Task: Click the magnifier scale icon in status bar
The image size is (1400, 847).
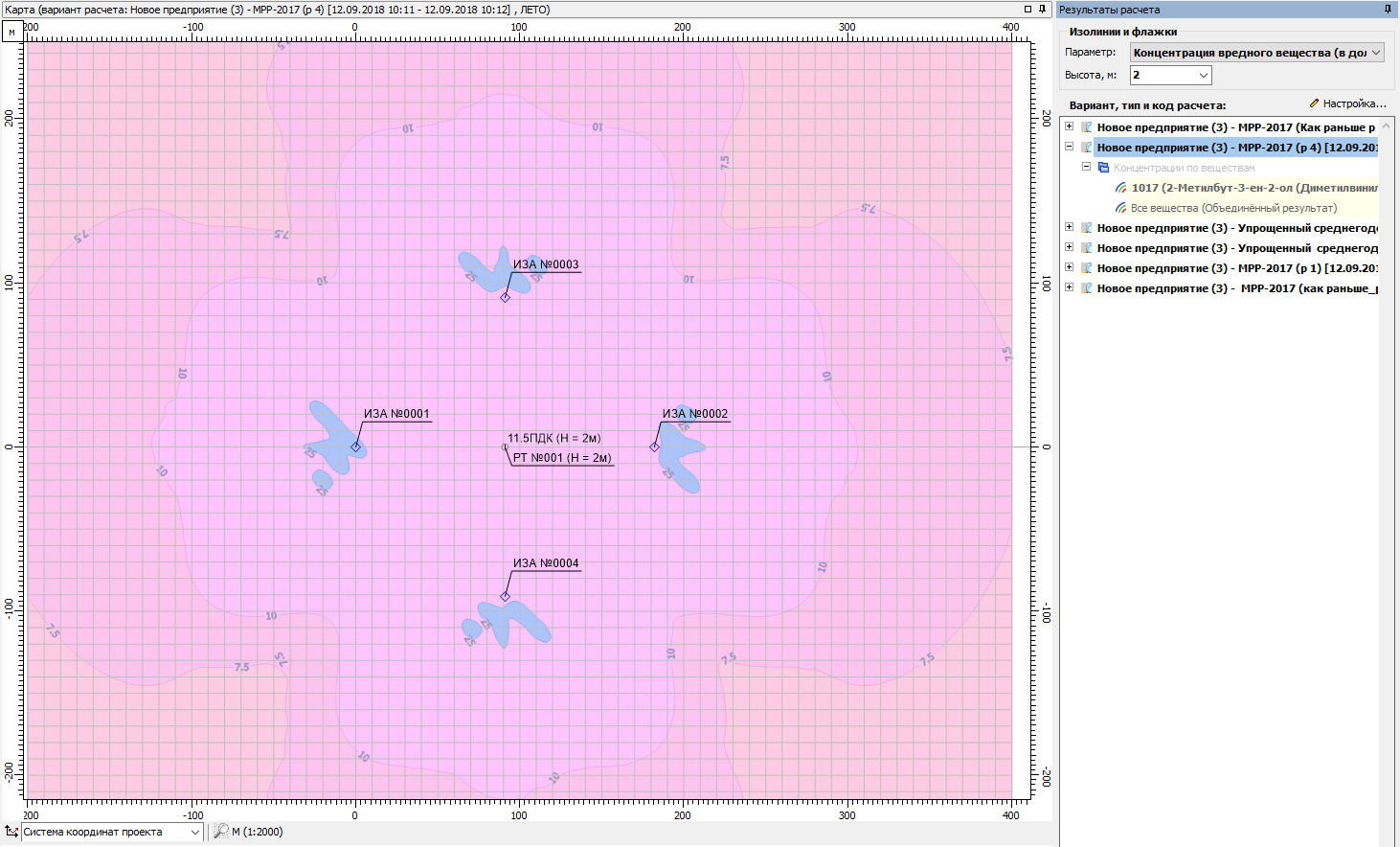Action: tap(220, 832)
